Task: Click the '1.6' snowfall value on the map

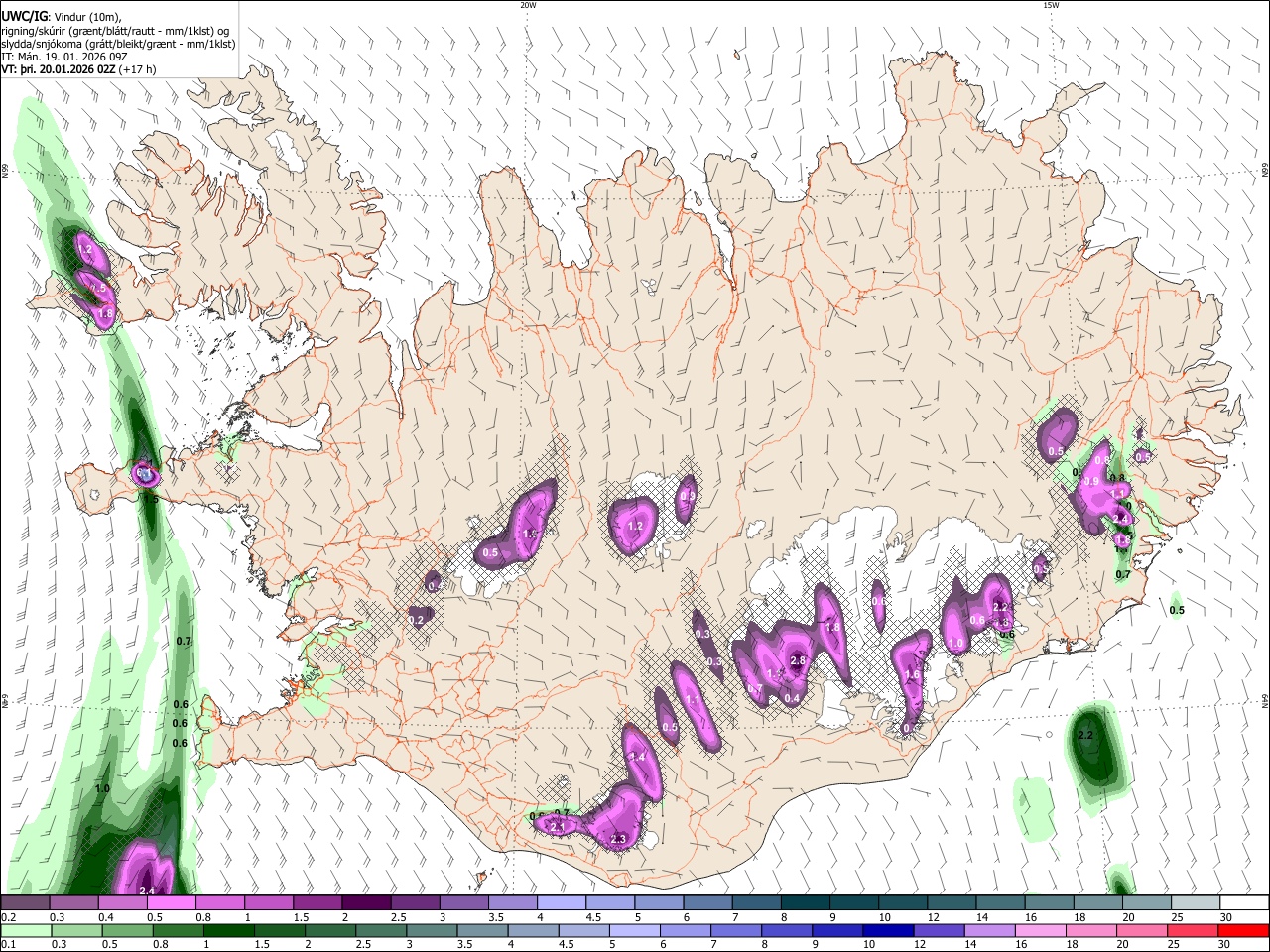Action: (x=913, y=675)
